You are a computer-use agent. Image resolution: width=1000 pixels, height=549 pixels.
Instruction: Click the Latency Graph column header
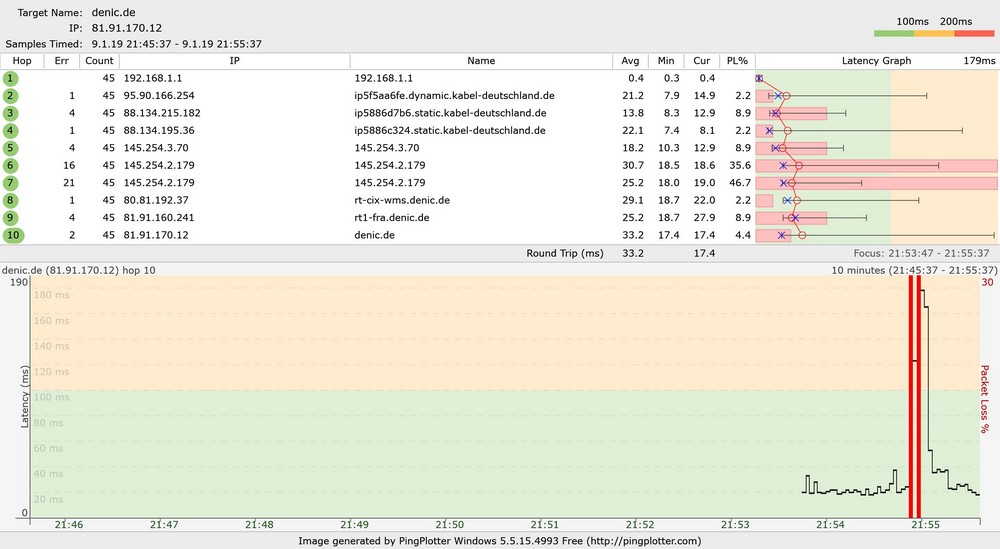(876, 61)
